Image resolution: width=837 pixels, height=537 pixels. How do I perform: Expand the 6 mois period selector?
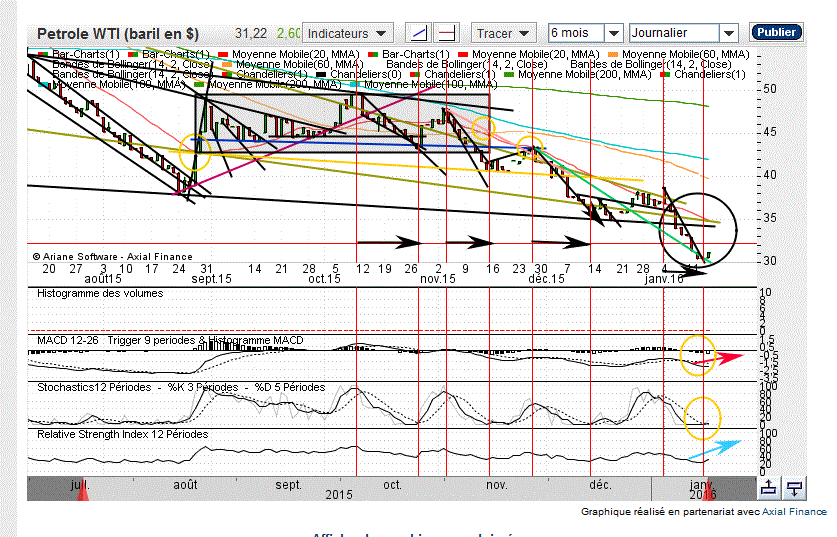[x=613, y=33]
